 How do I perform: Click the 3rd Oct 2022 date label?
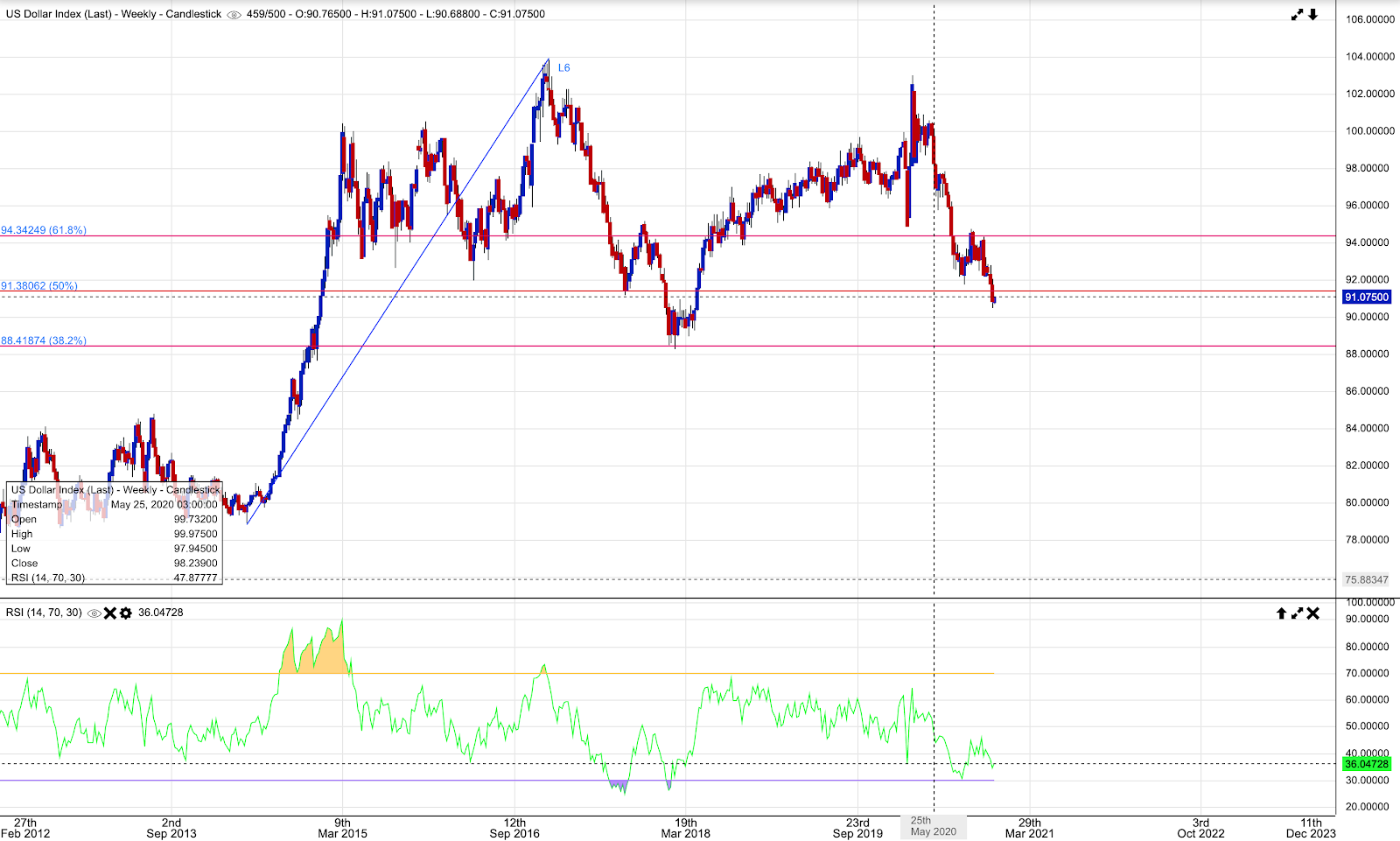(1201, 828)
